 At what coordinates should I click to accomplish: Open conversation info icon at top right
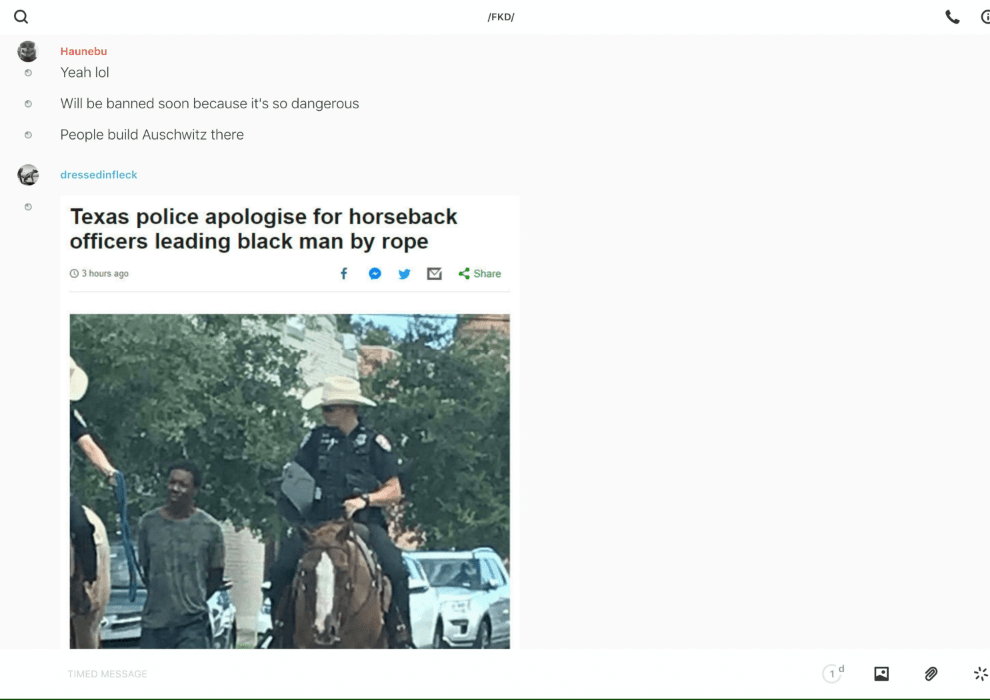[984, 17]
